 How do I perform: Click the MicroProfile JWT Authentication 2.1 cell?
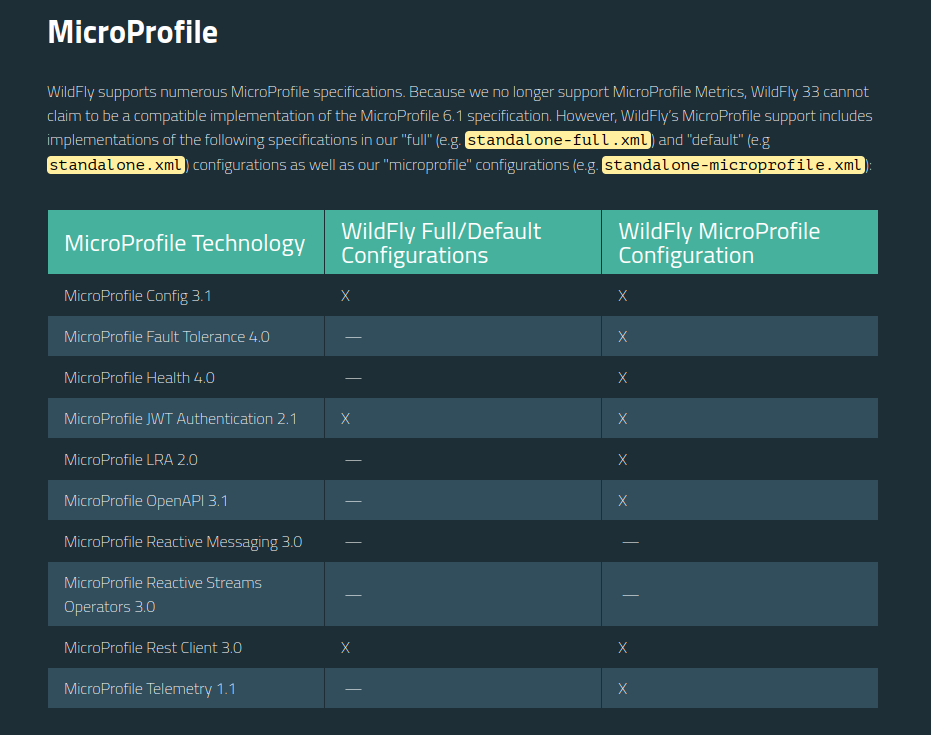(x=180, y=419)
